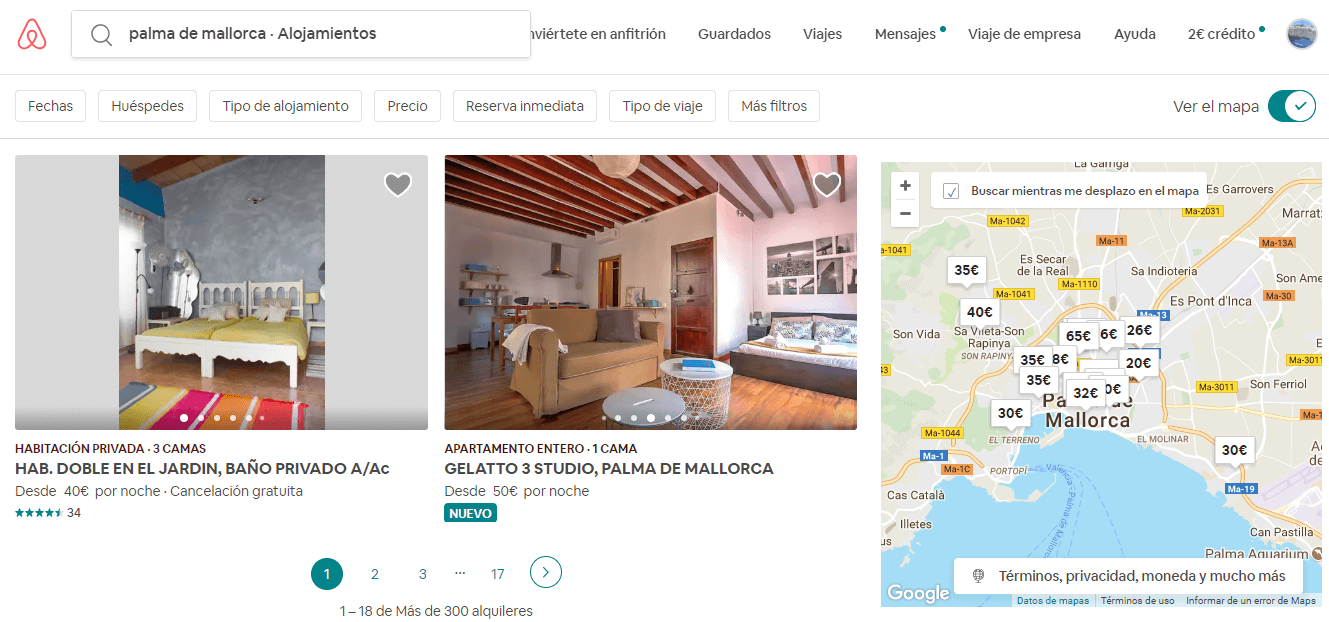The image size is (1329, 622).
Task: Uncheck Buscar mientras me desplazo checkbox
Action: (x=951, y=191)
